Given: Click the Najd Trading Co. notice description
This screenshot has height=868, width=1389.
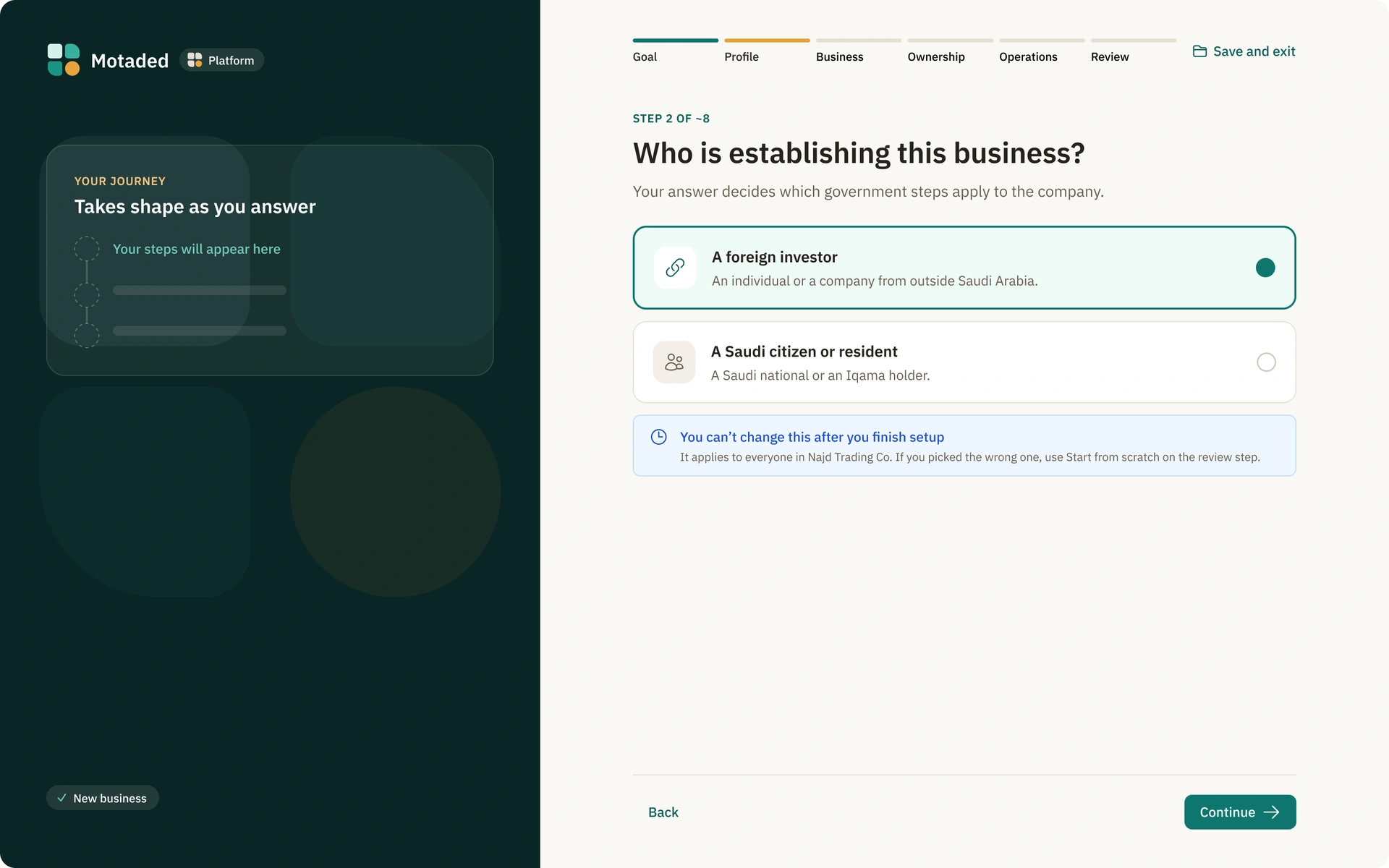Looking at the screenshot, I should click(969, 457).
